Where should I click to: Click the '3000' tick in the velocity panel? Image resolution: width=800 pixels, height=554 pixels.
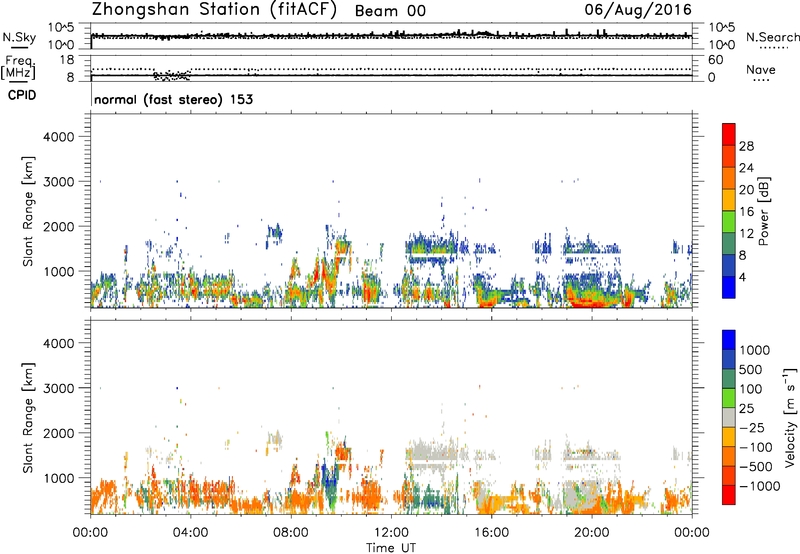[x=58, y=388]
